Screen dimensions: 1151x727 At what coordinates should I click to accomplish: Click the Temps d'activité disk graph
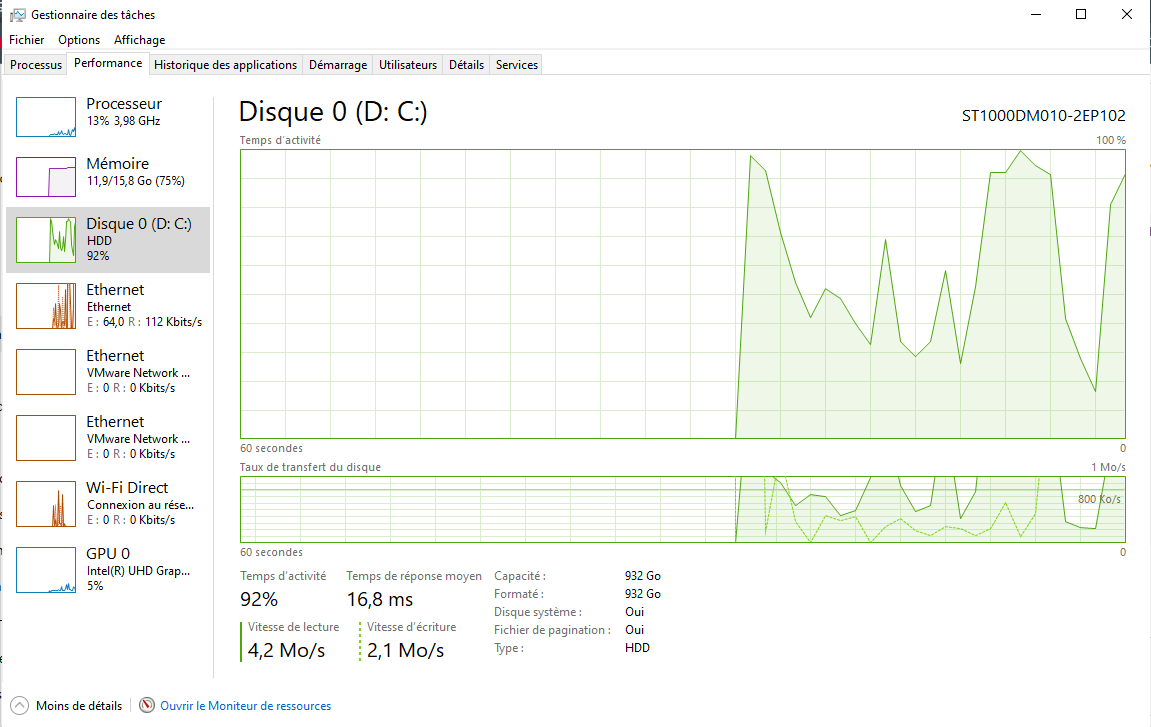(683, 294)
